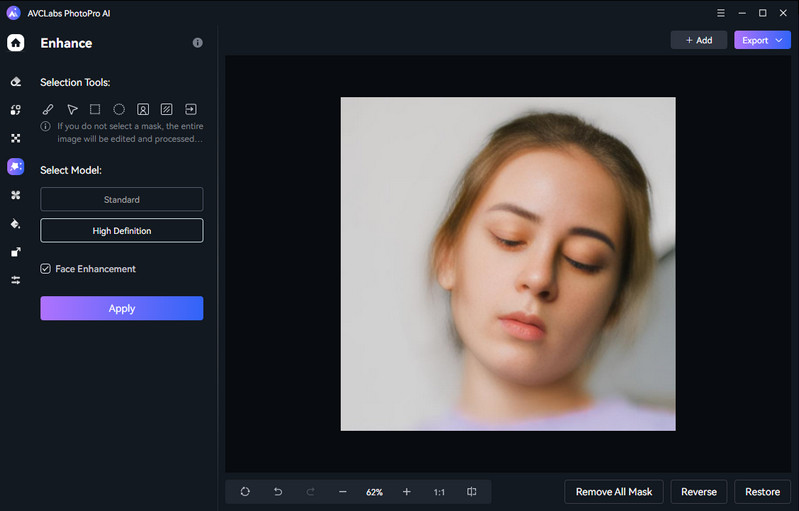Screen dimensions: 799x511
Task: Click the Add button
Action: [x=699, y=40]
